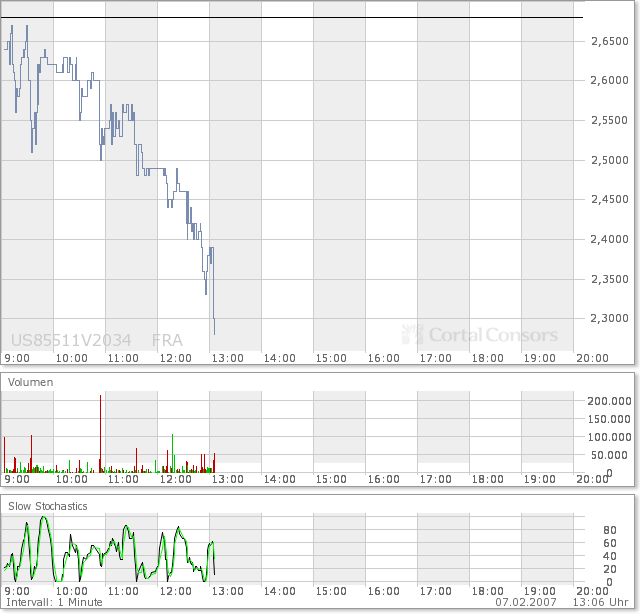Select the 80 stochastics axis label
Viewport: 640px width, 614px height.
pos(610,530)
